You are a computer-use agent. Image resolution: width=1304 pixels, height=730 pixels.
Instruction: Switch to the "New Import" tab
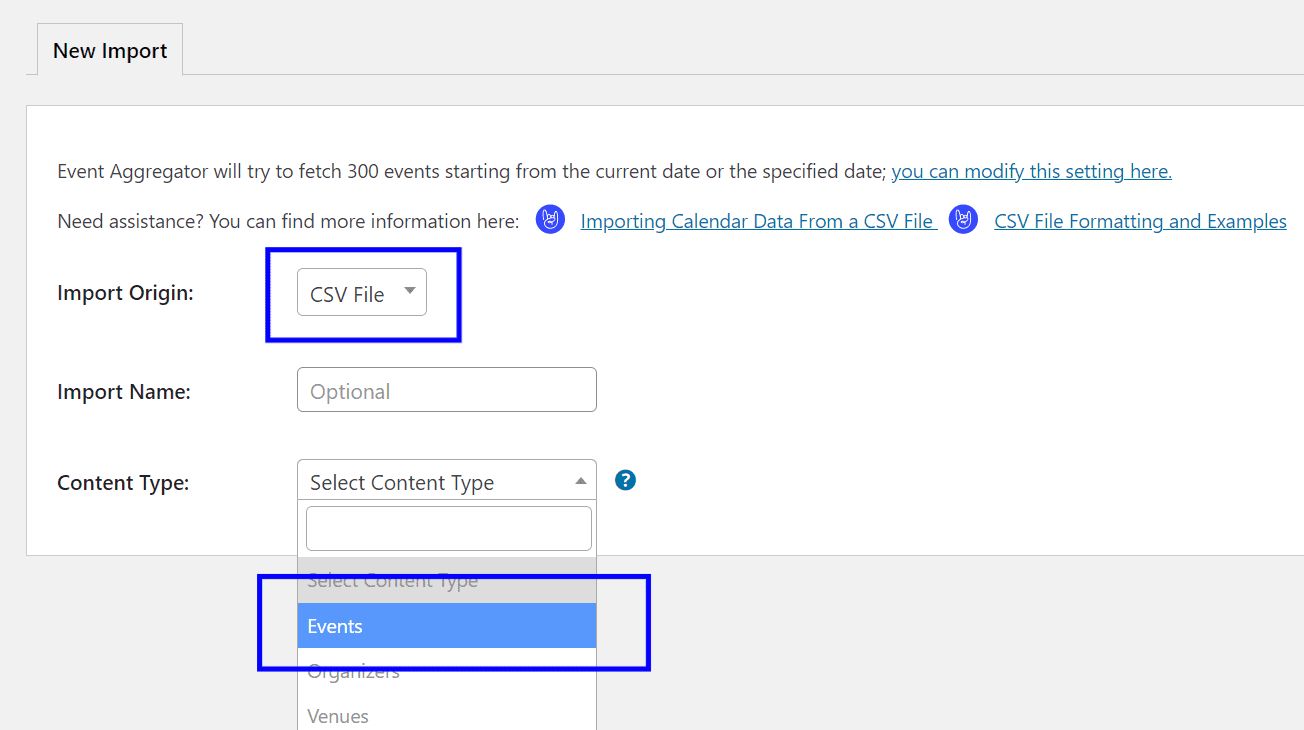coord(108,49)
